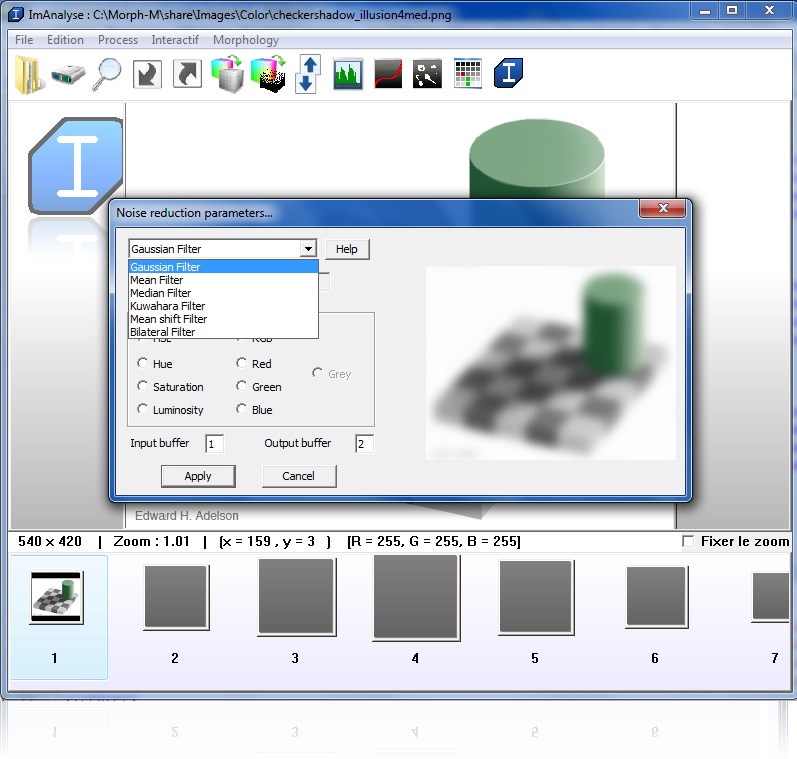Select the Red channel radio button
Viewport: 797px width, 759px height.
tap(241, 363)
